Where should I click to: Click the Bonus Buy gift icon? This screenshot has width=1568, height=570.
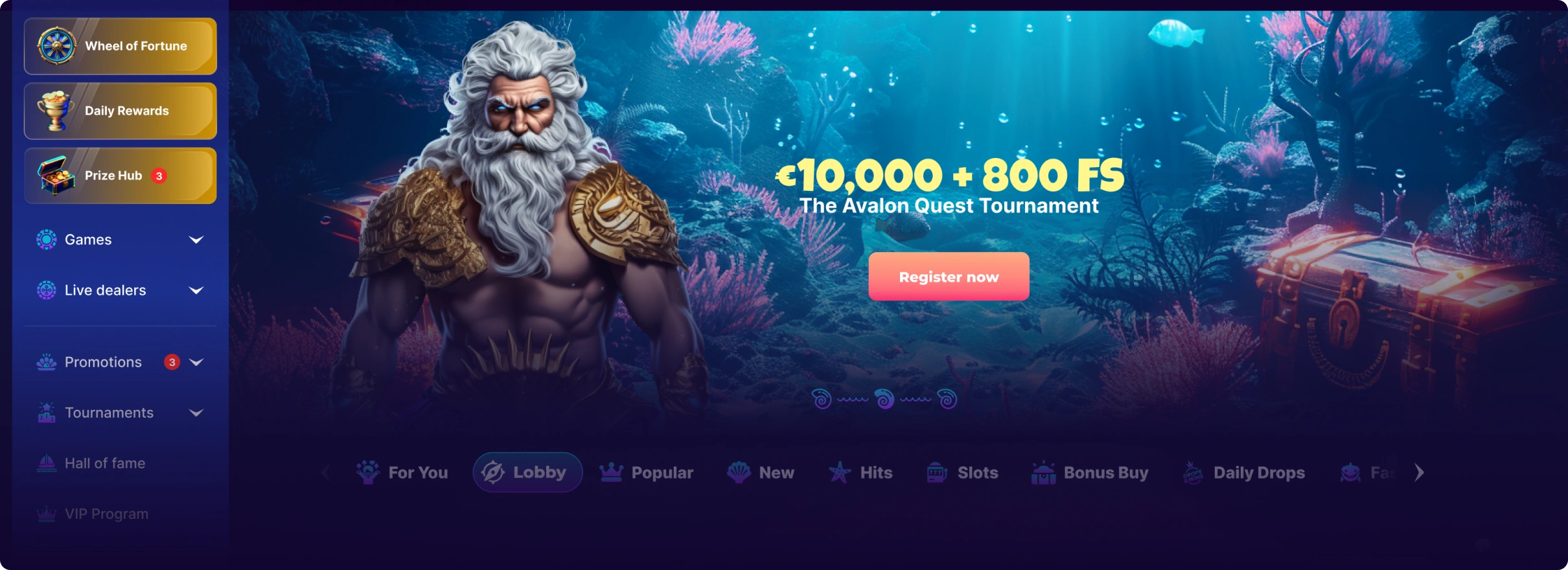[x=1044, y=473]
